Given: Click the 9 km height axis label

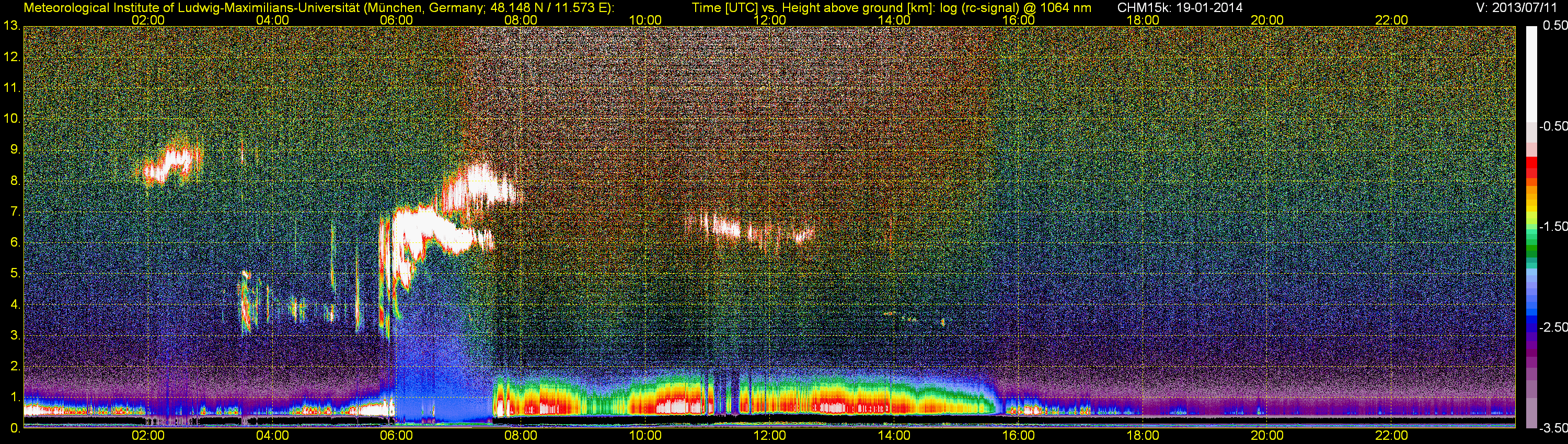Looking at the screenshot, I should (15, 149).
